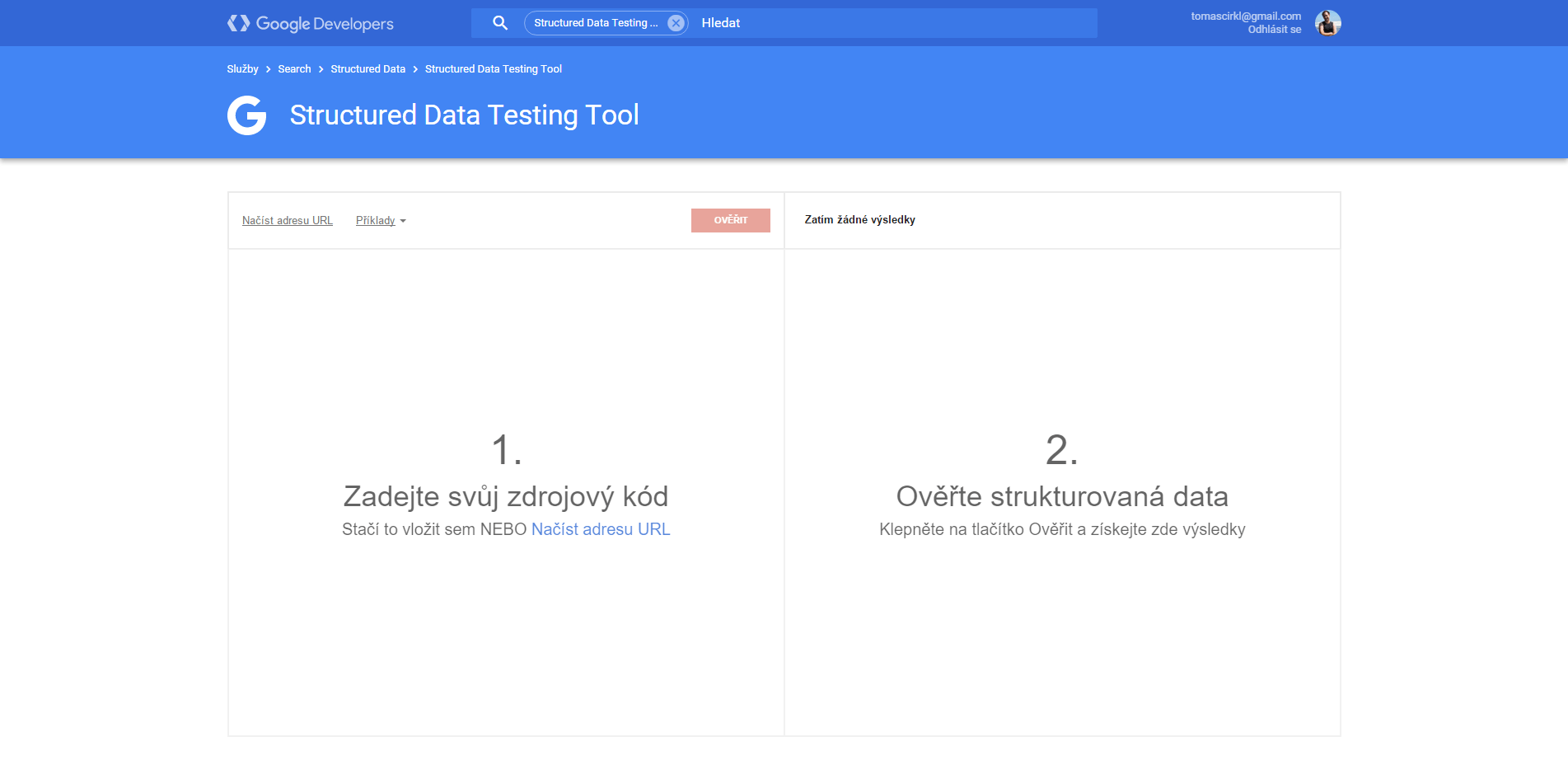Click the large Google G logo
Screen dimensions: 1568x765
pyautogui.click(x=247, y=115)
